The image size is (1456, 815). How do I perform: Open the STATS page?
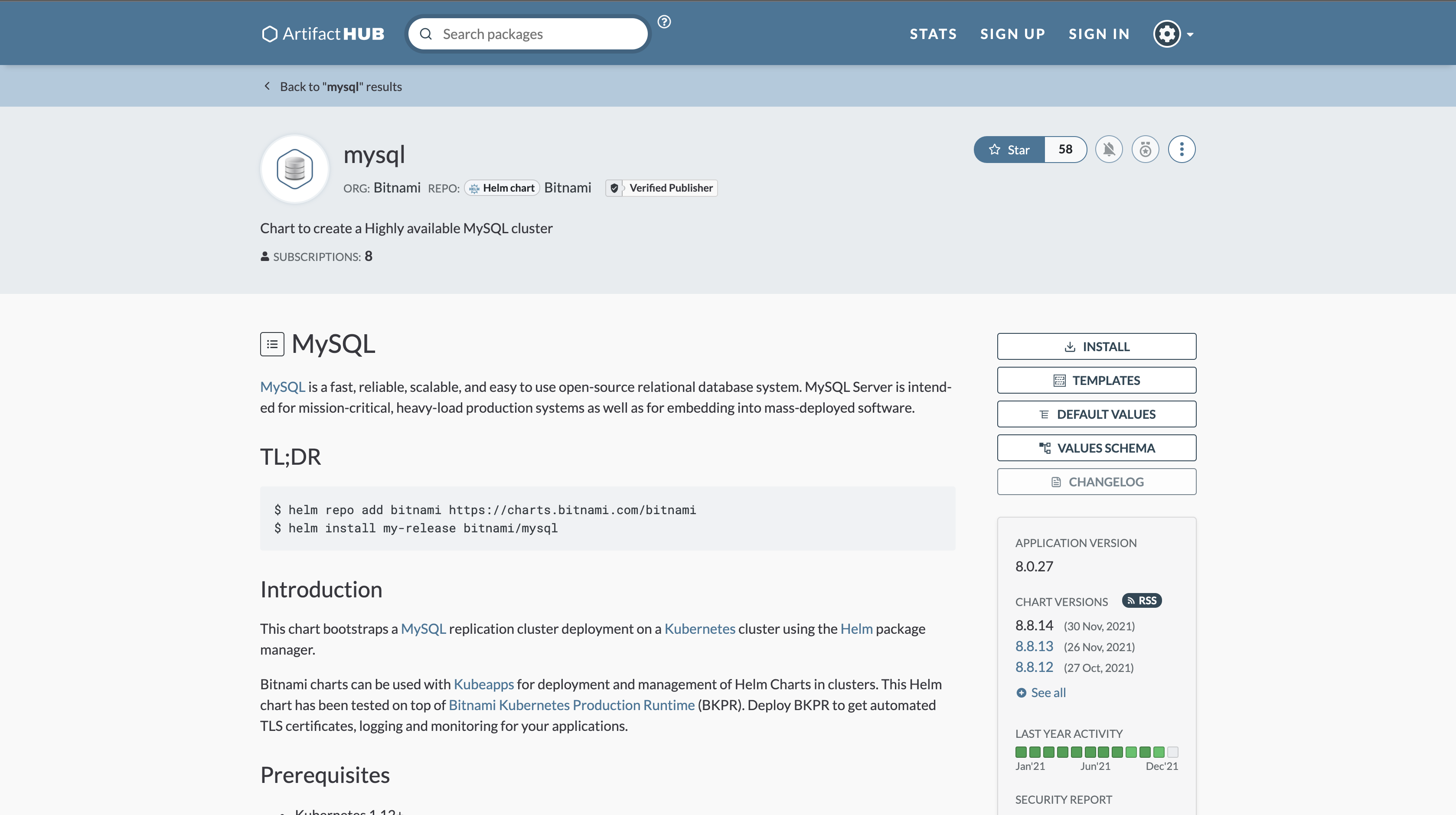(933, 34)
